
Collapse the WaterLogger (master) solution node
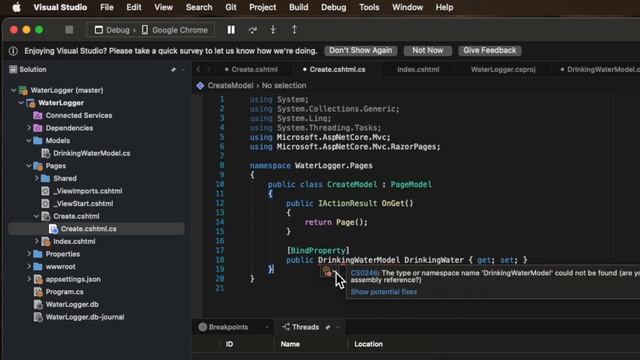click(13, 90)
